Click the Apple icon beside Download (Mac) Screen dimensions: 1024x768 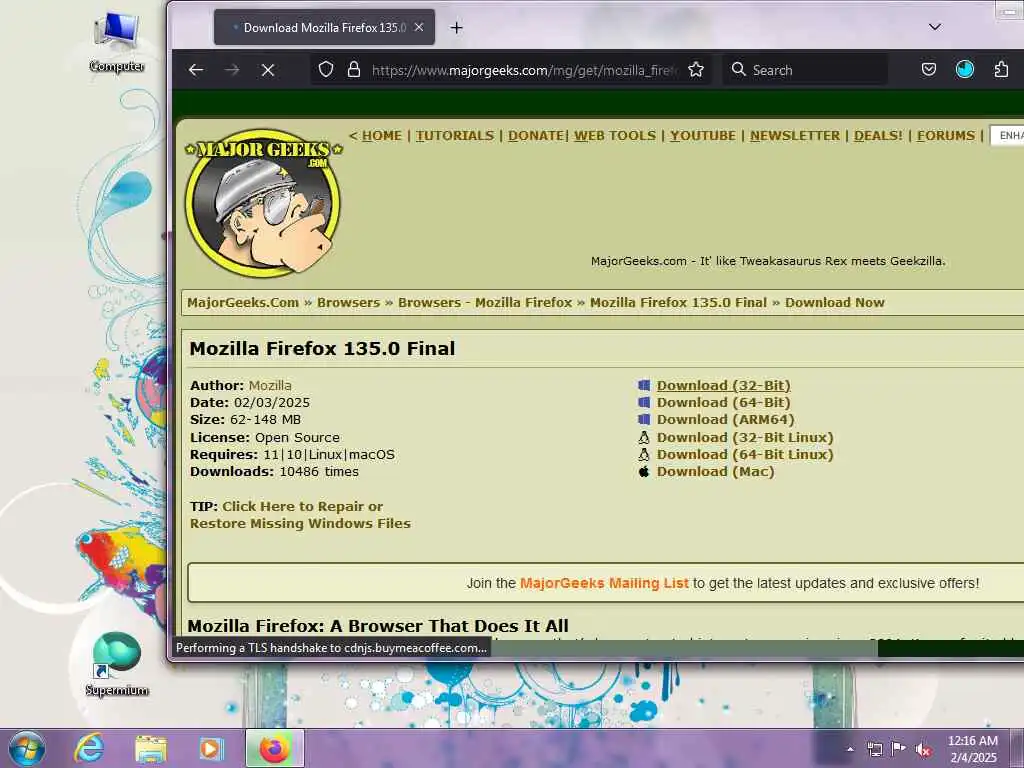[644, 471]
